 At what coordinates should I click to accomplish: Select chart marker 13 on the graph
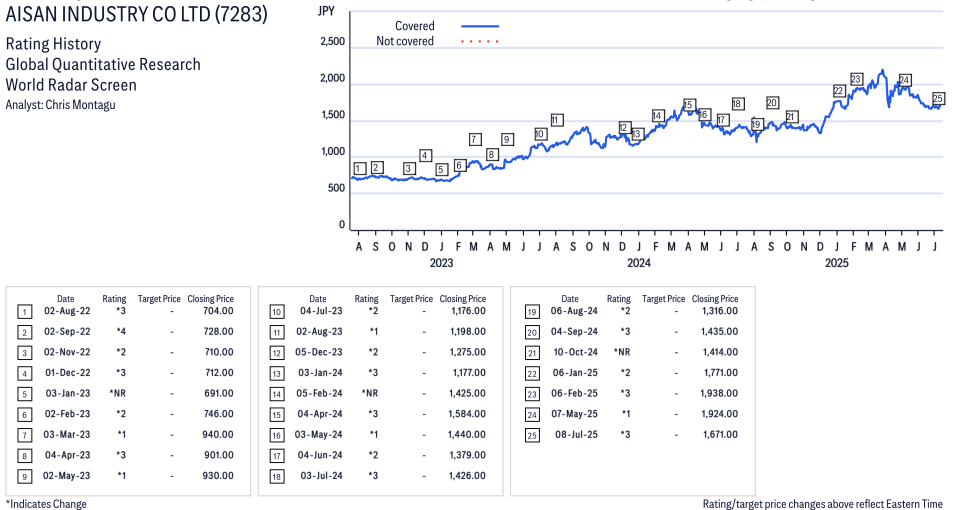pos(637,134)
